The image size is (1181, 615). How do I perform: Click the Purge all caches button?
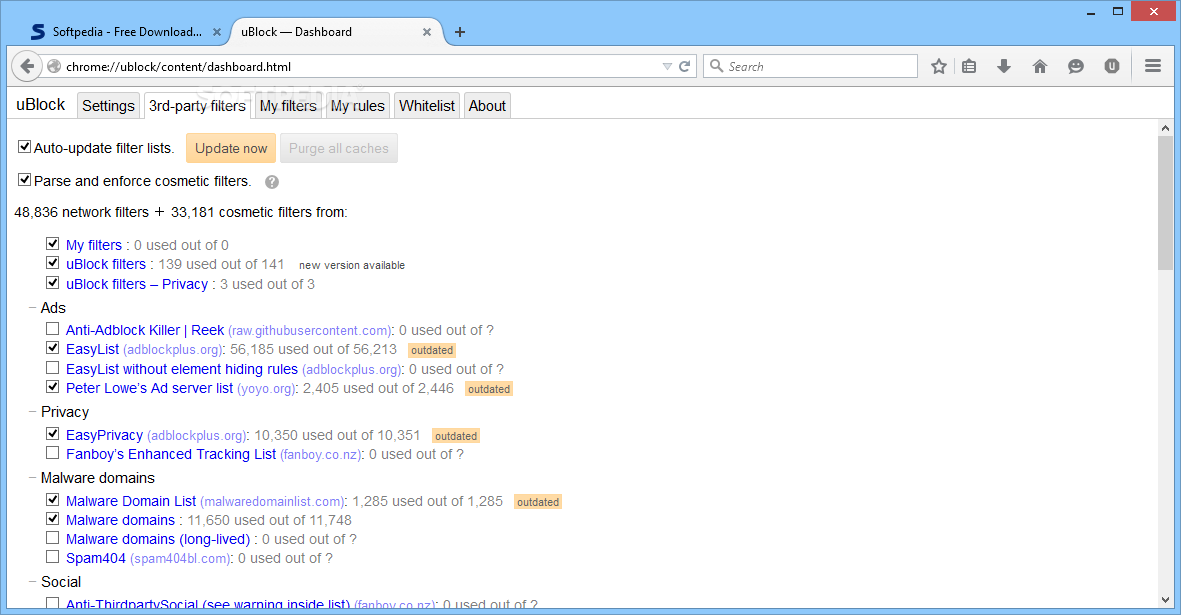coord(339,148)
